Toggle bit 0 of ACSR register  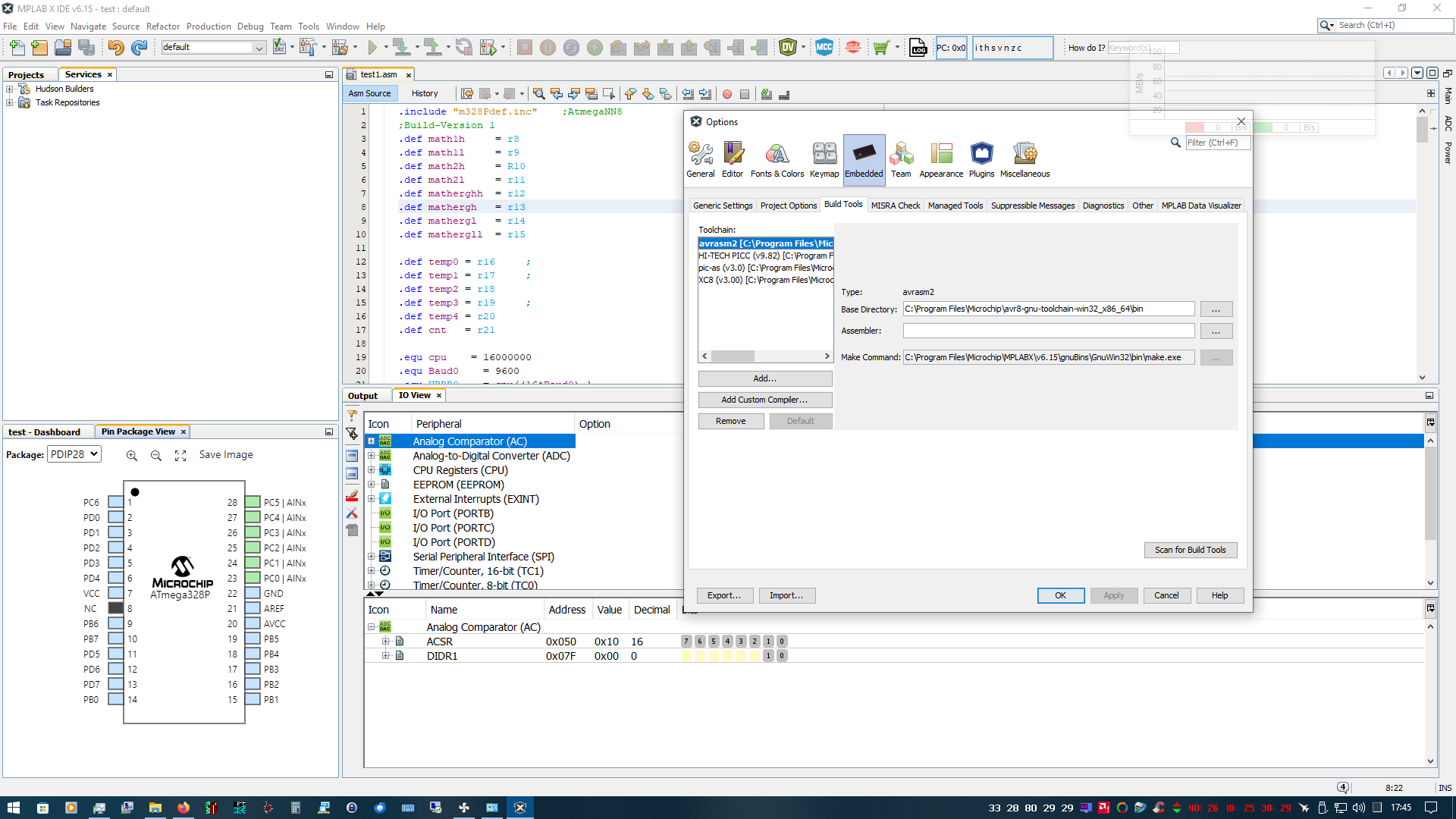point(782,642)
